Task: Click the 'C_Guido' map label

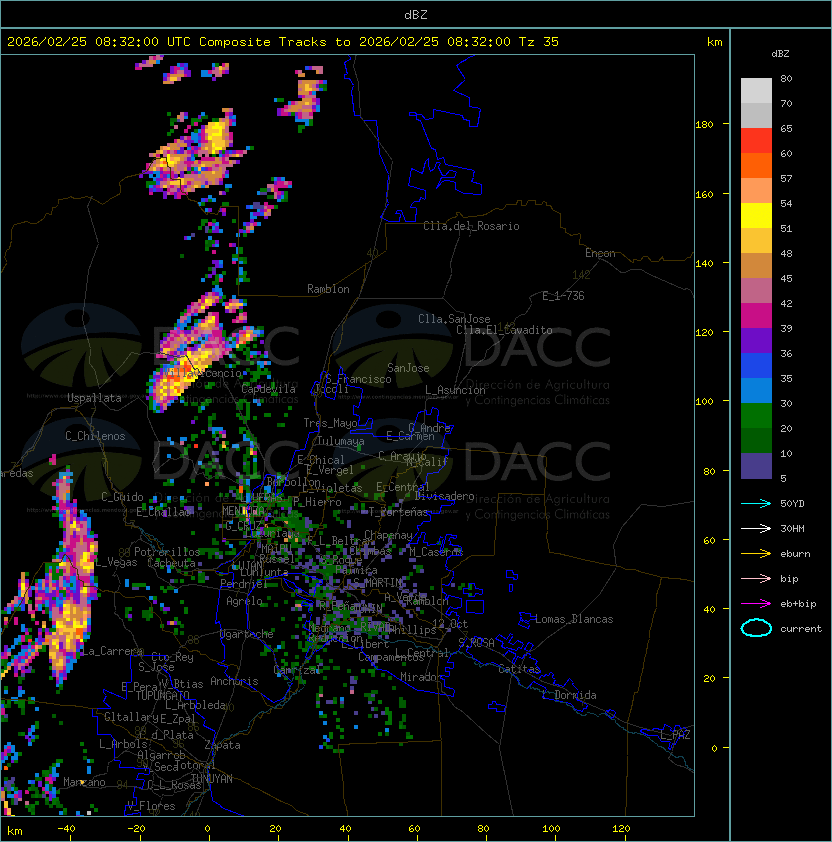Action: coord(122,497)
